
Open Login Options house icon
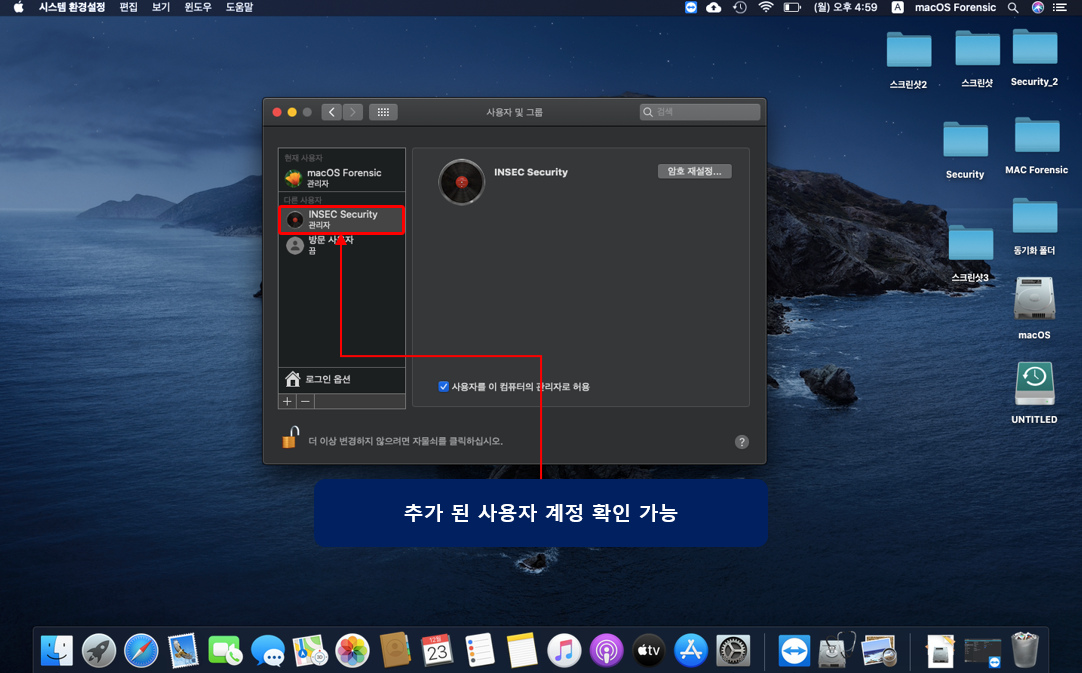point(293,379)
